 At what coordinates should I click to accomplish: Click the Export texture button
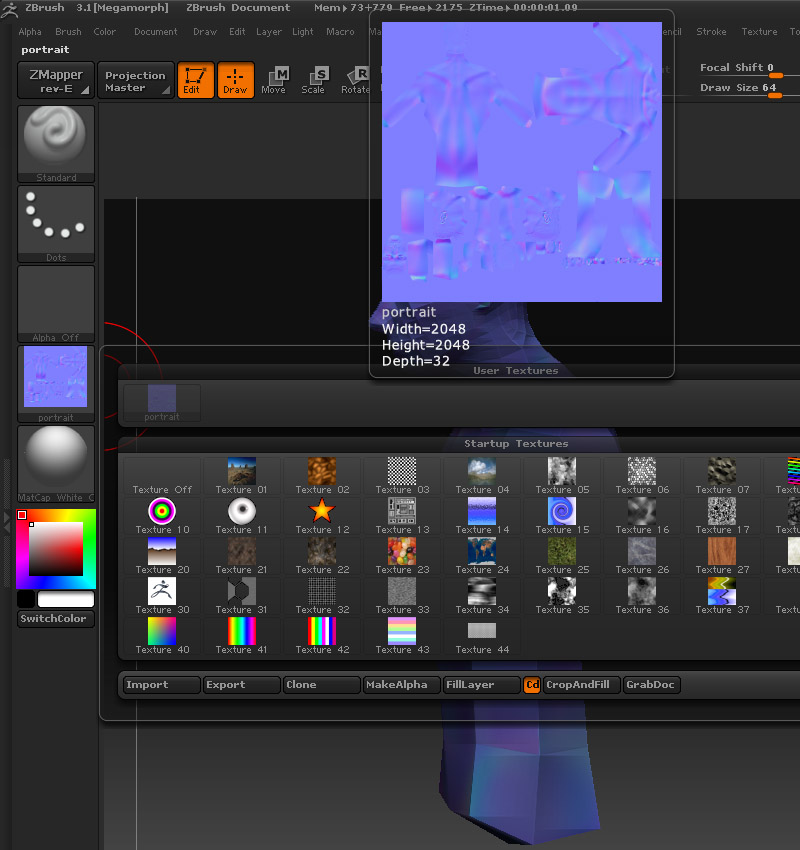click(x=242, y=685)
